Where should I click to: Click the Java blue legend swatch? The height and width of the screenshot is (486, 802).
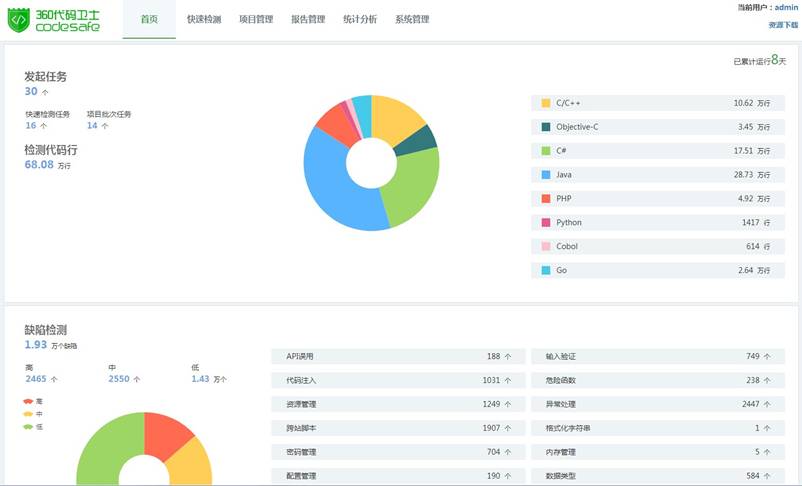click(546, 174)
